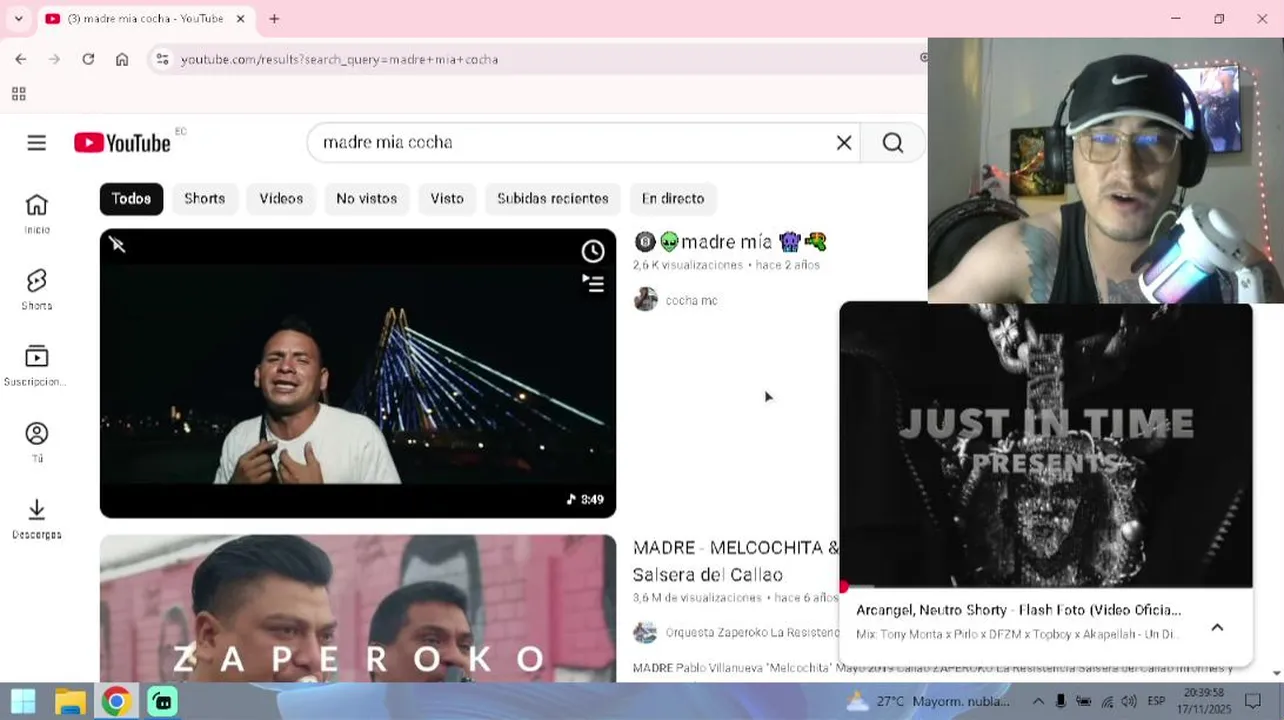
Task: Reload the page with the refresh icon
Action: pyautogui.click(x=88, y=59)
